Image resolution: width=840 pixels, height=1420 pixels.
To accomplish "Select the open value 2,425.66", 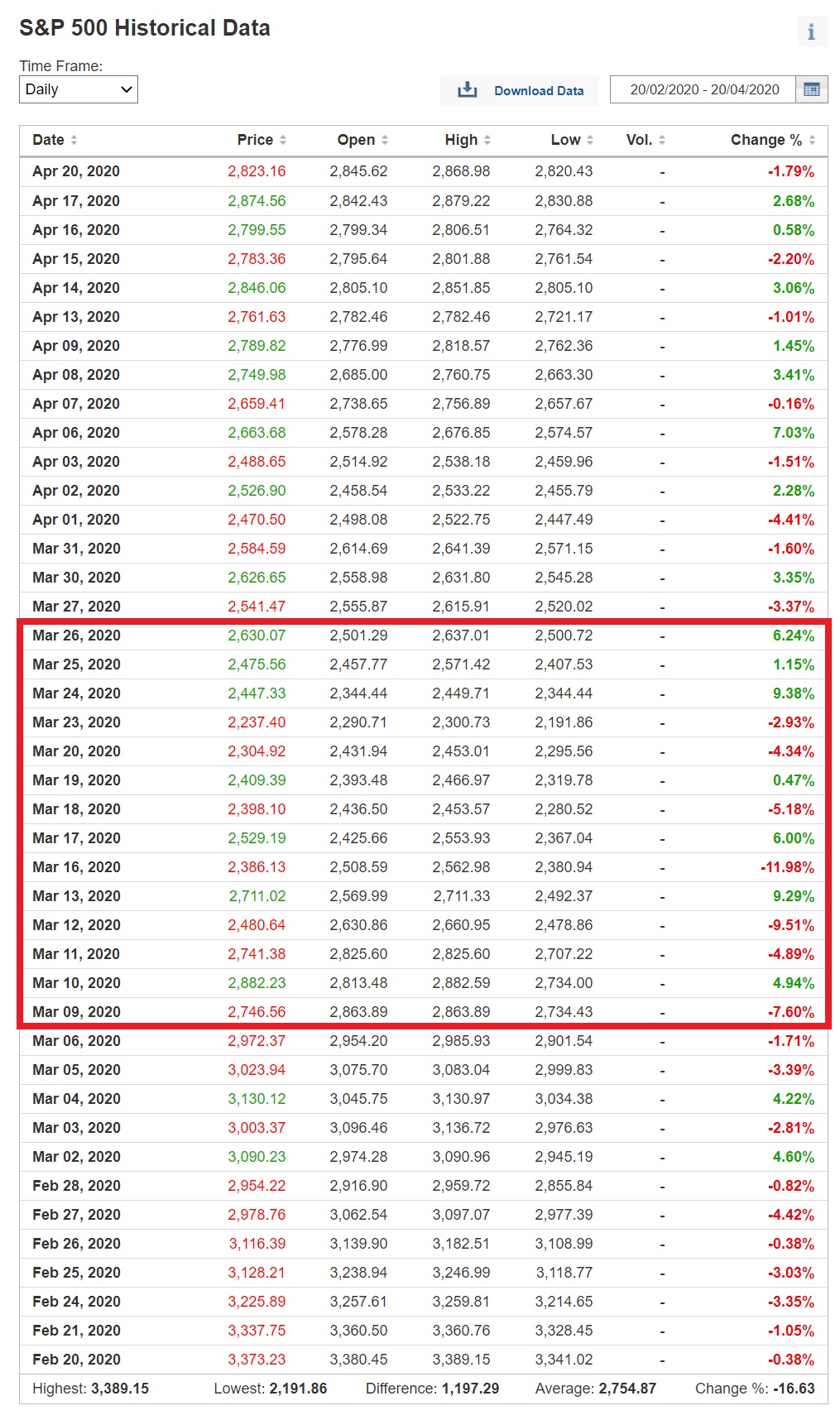I will [358, 838].
